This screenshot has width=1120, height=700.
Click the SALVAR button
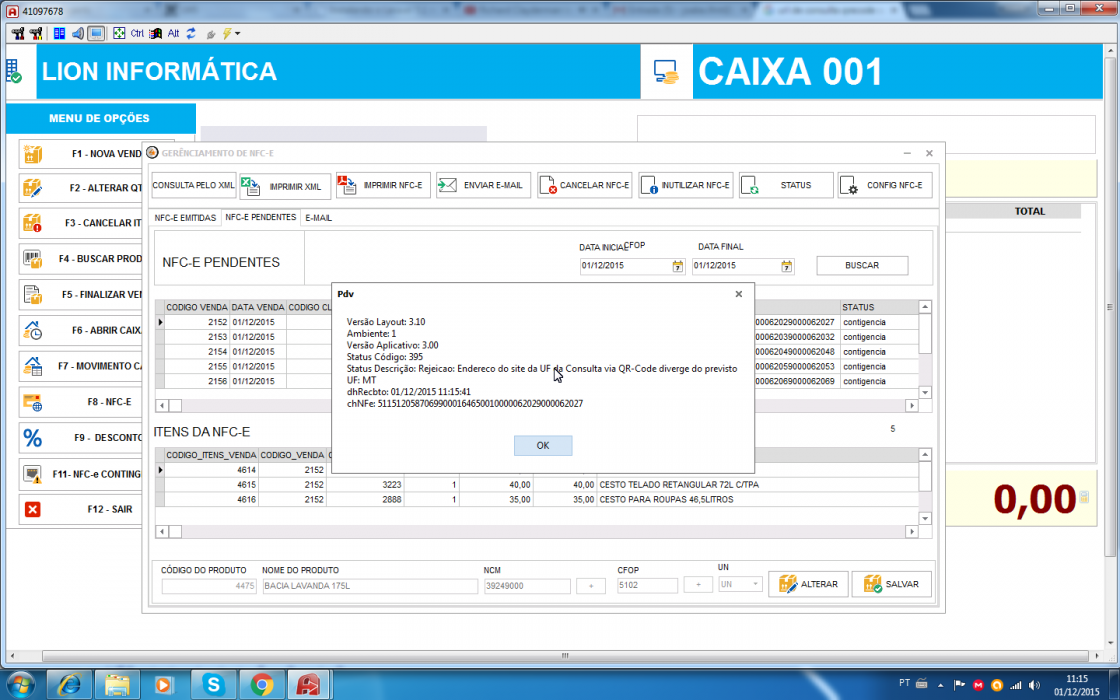pyautogui.click(x=891, y=584)
